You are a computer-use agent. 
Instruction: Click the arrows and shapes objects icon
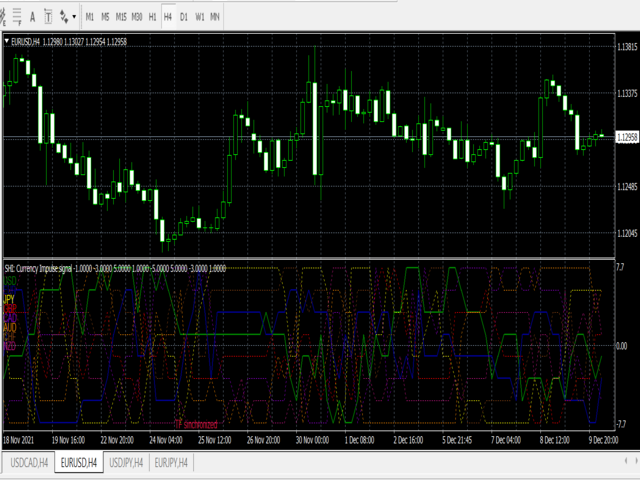(64, 17)
